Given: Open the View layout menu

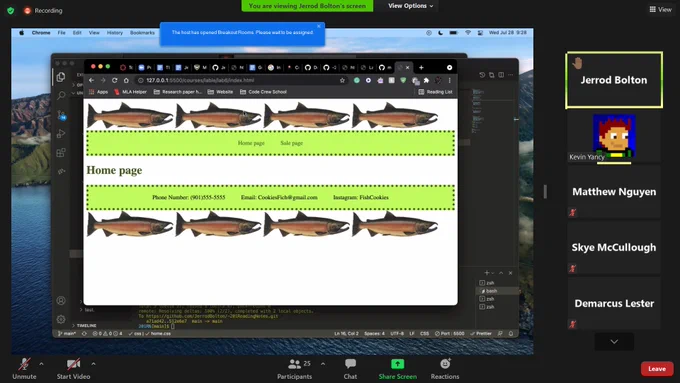Looking at the screenshot, I should (x=660, y=9).
